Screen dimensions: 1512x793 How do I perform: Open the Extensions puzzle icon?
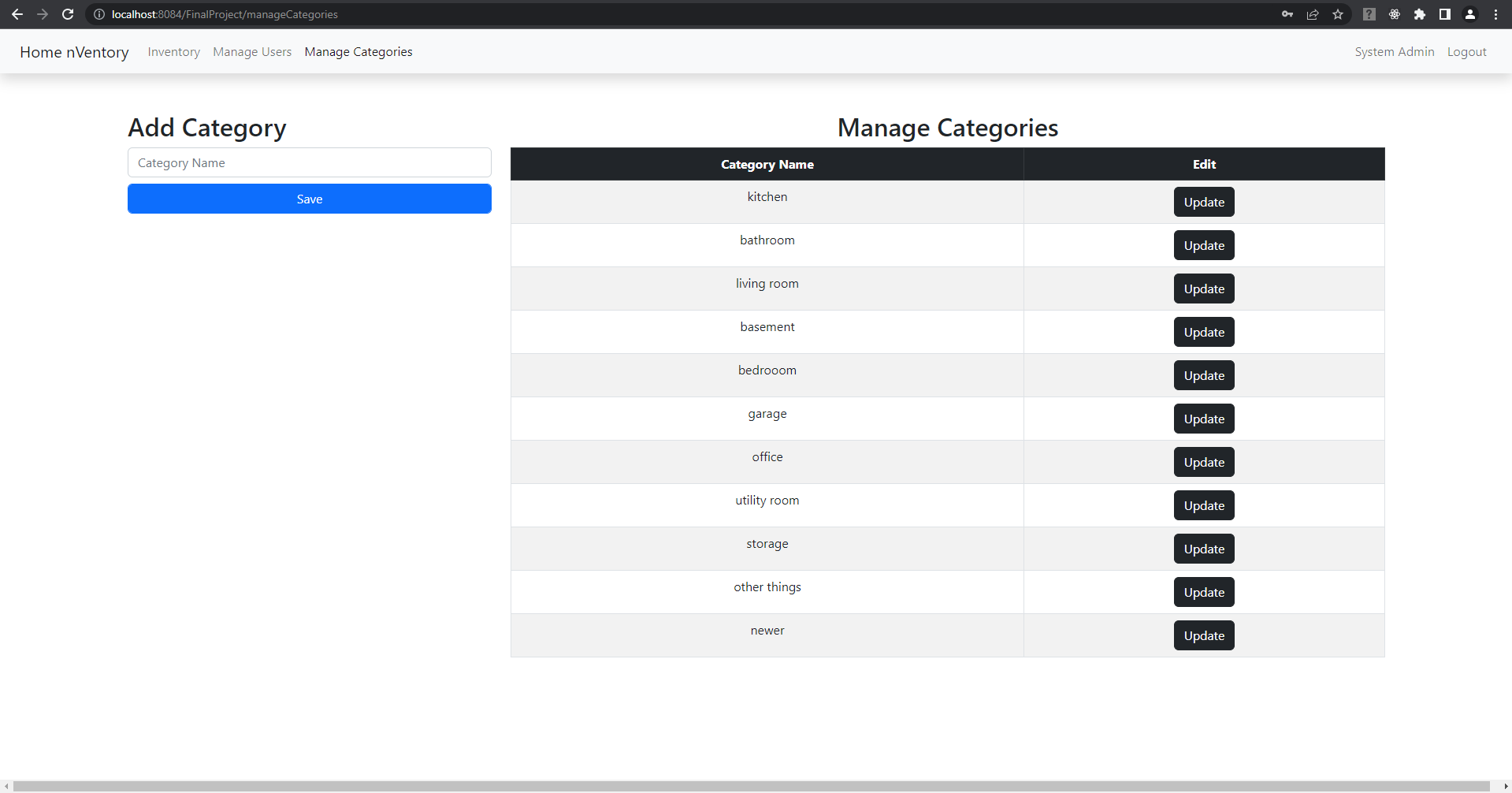tap(1420, 14)
